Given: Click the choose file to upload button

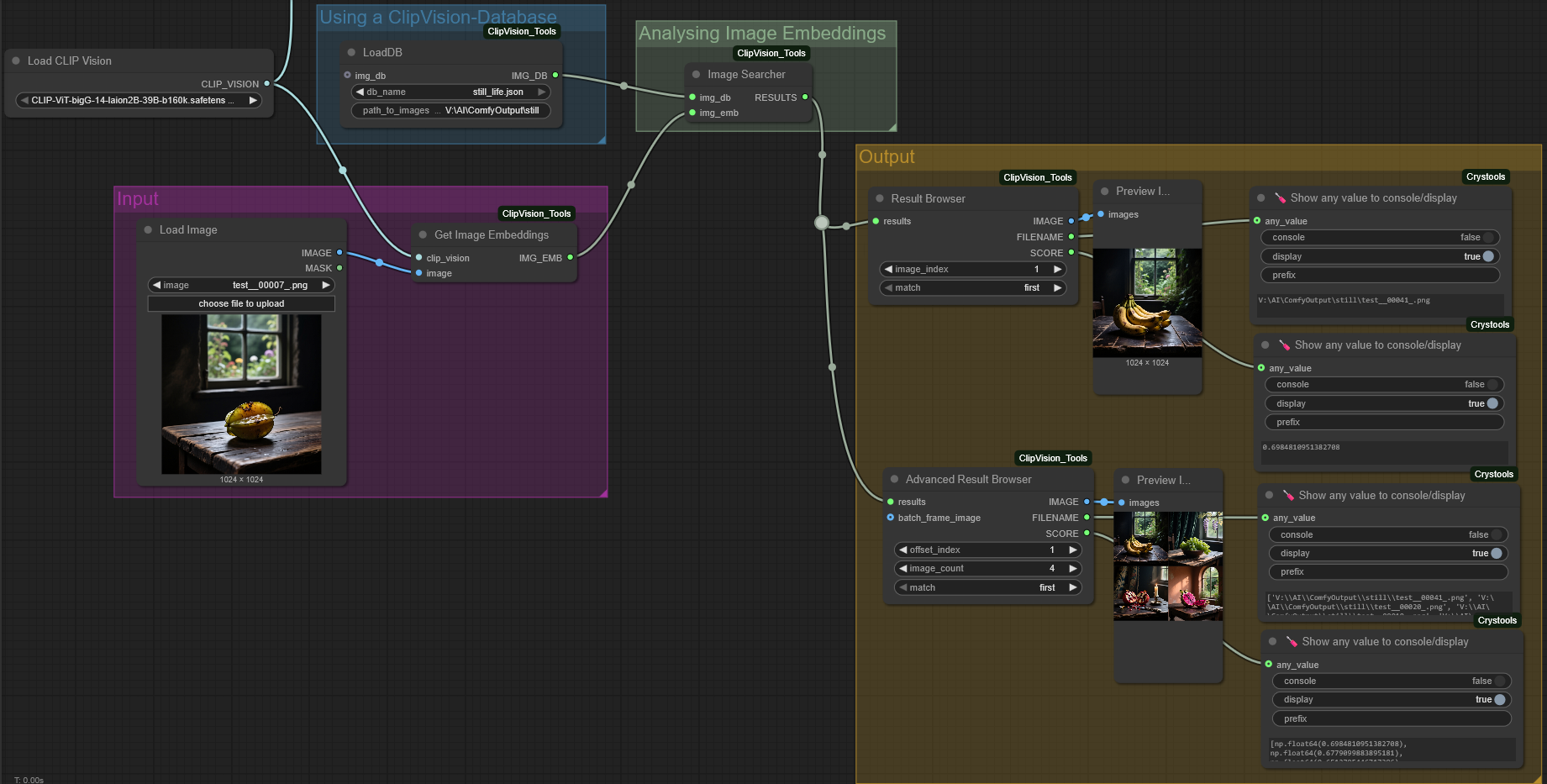Looking at the screenshot, I should (241, 303).
